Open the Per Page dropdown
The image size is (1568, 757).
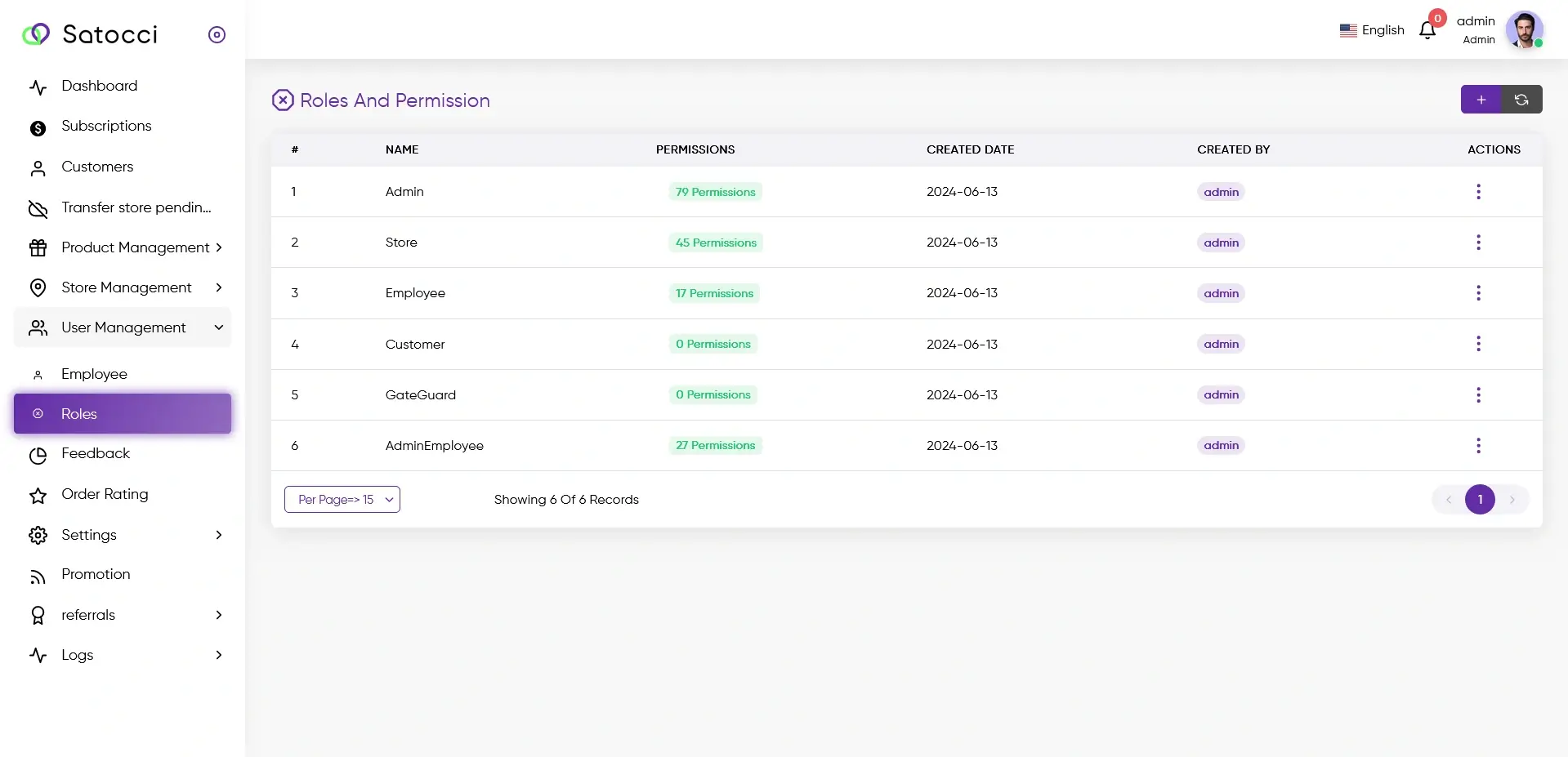(x=342, y=499)
